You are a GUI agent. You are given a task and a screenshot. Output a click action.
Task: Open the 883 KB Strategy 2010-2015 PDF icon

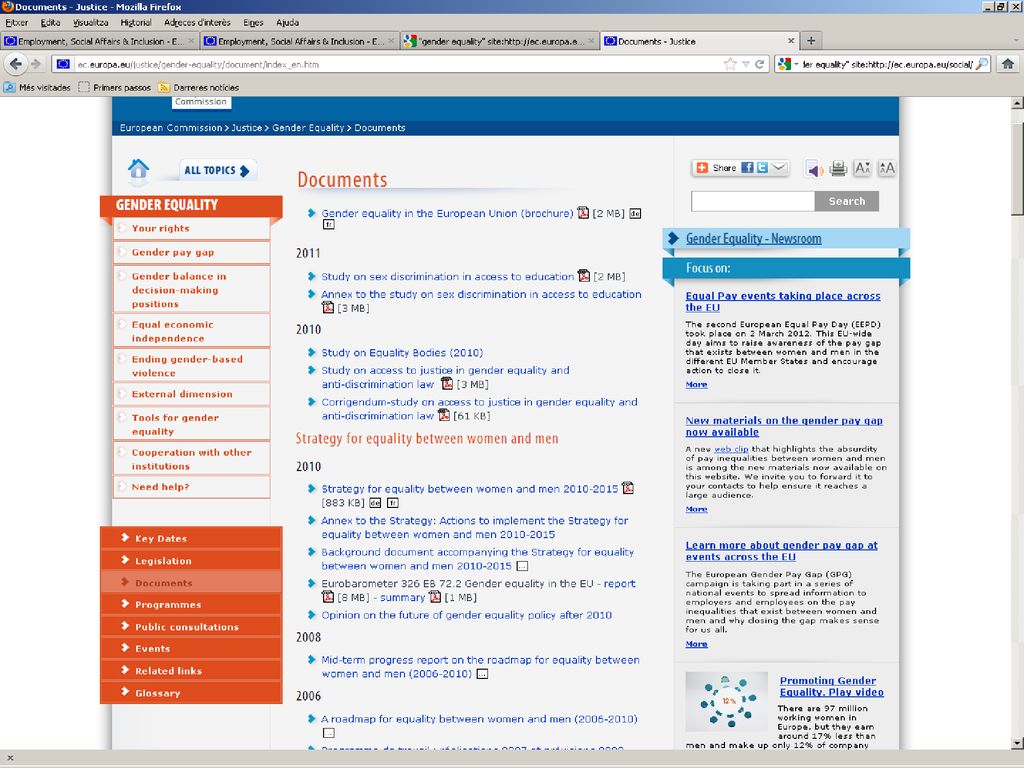point(628,488)
